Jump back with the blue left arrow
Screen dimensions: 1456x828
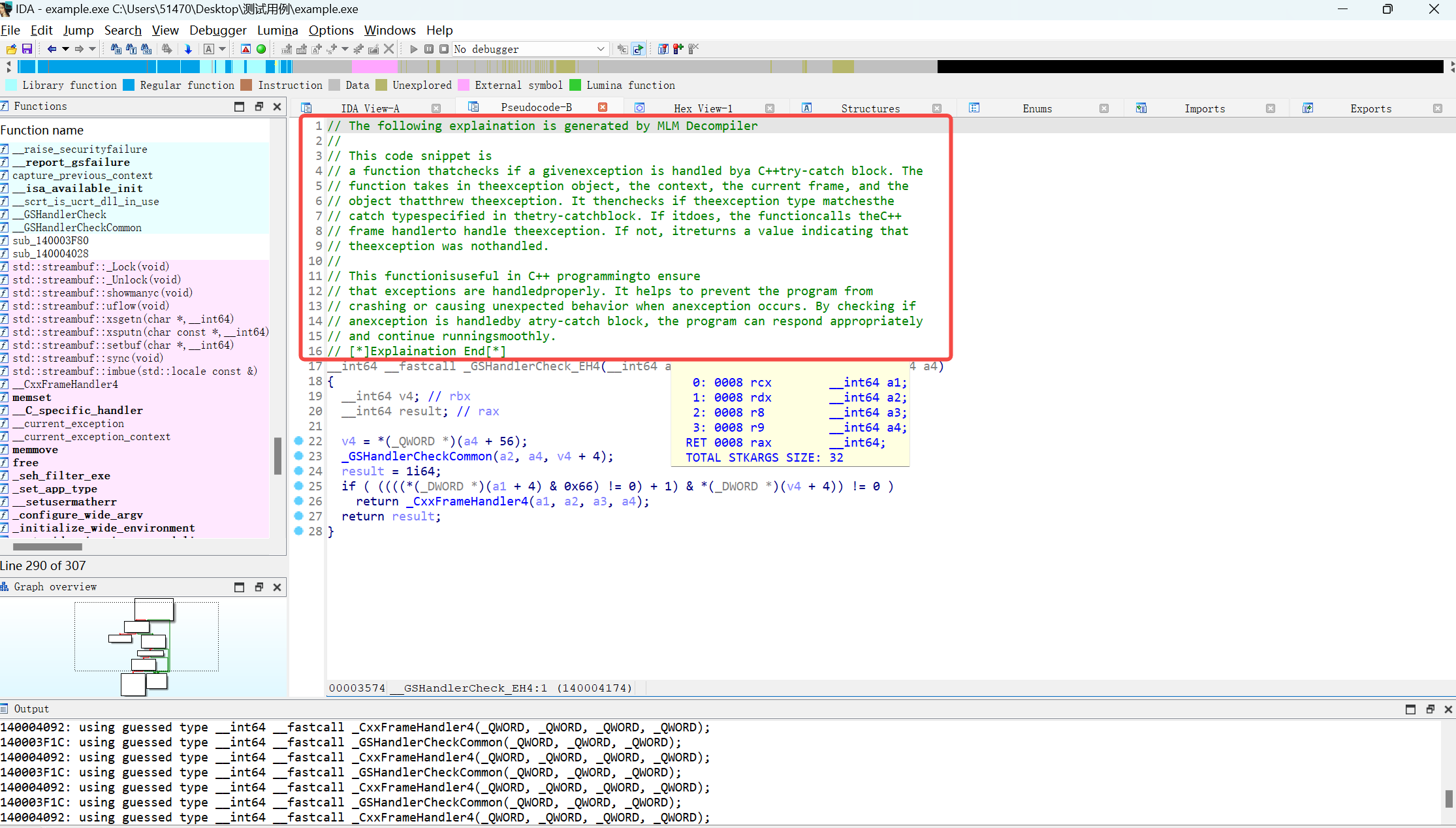click(52, 49)
